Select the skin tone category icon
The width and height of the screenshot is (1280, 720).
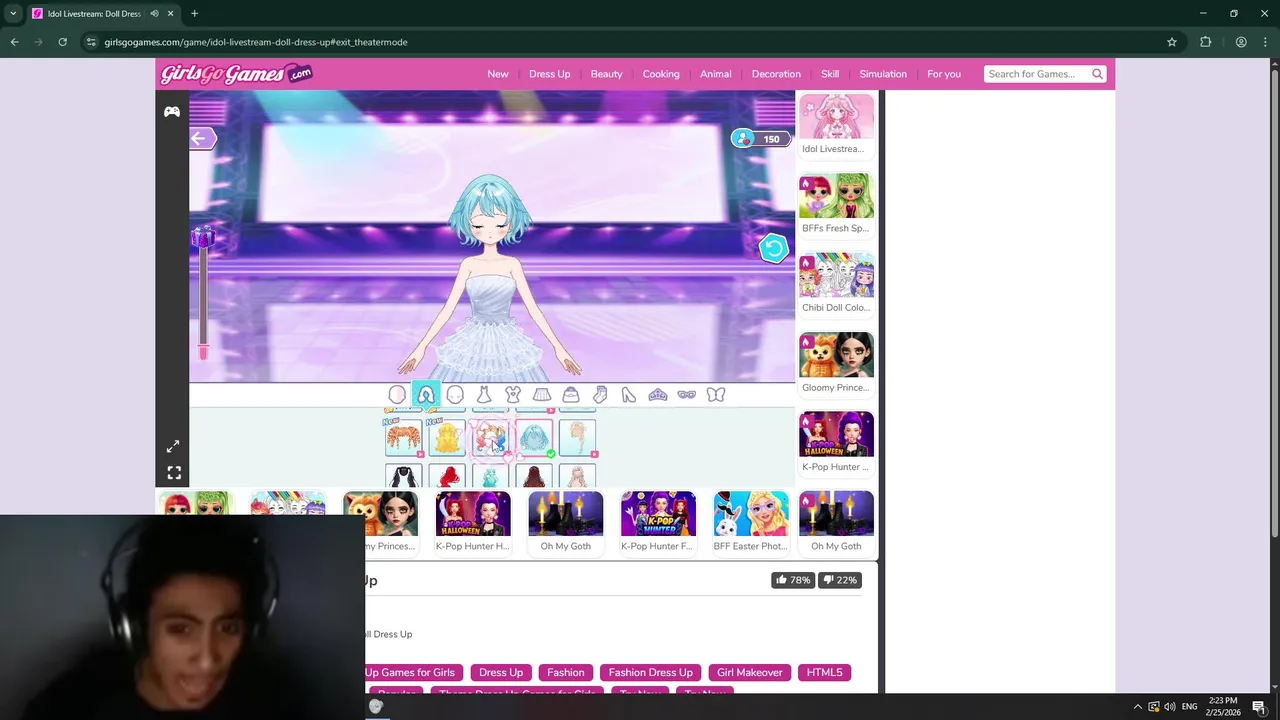[397, 395]
